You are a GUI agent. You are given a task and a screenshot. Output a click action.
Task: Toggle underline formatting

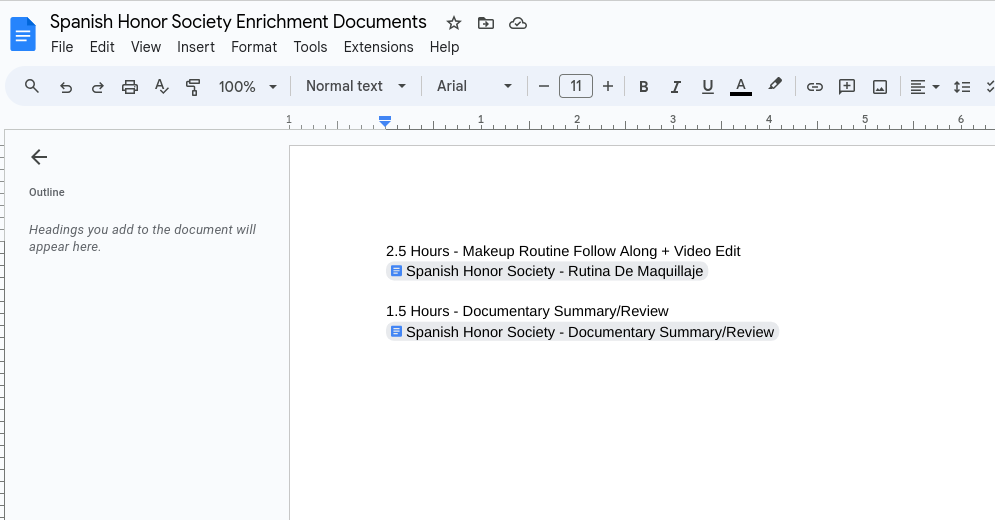click(708, 87)
